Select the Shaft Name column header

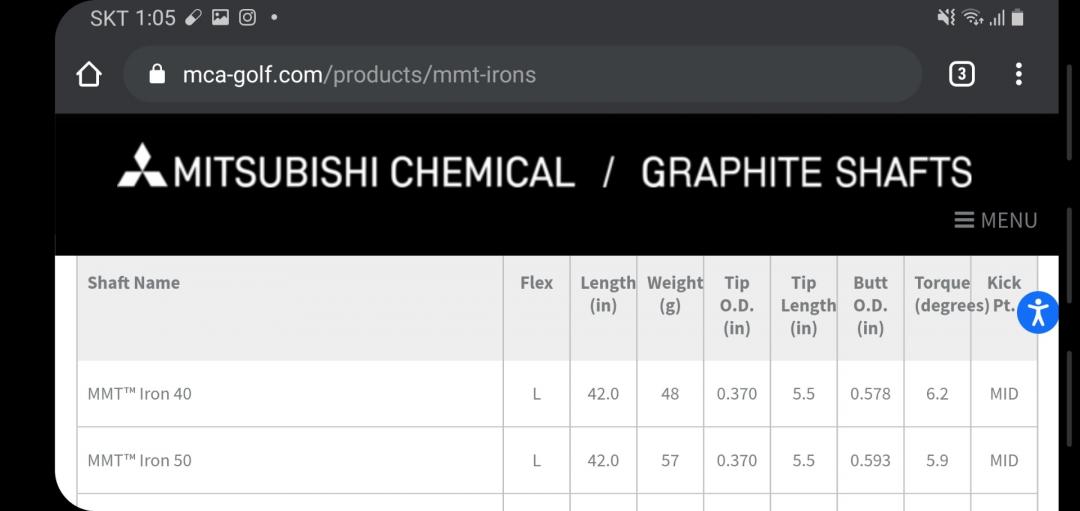tap(134, 283)
